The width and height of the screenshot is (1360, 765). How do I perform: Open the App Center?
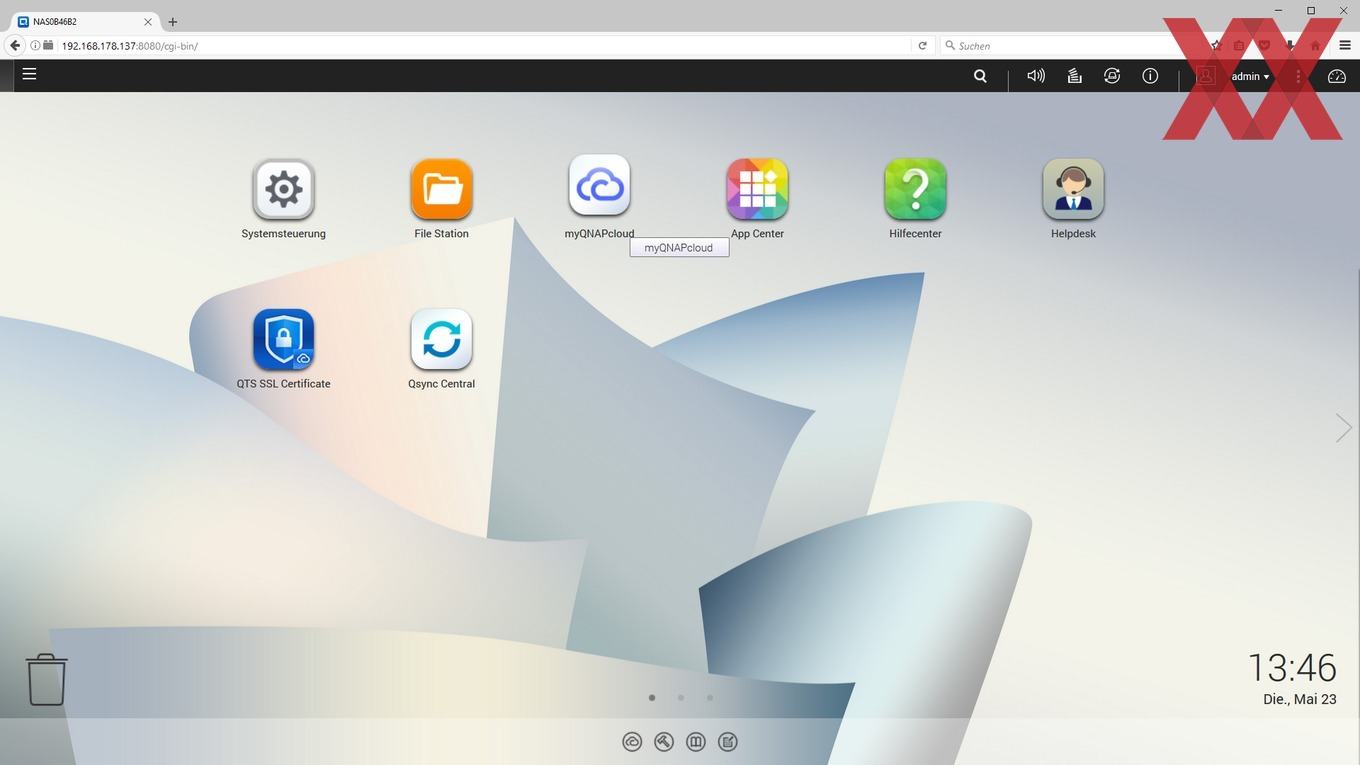tap(757, 189)
